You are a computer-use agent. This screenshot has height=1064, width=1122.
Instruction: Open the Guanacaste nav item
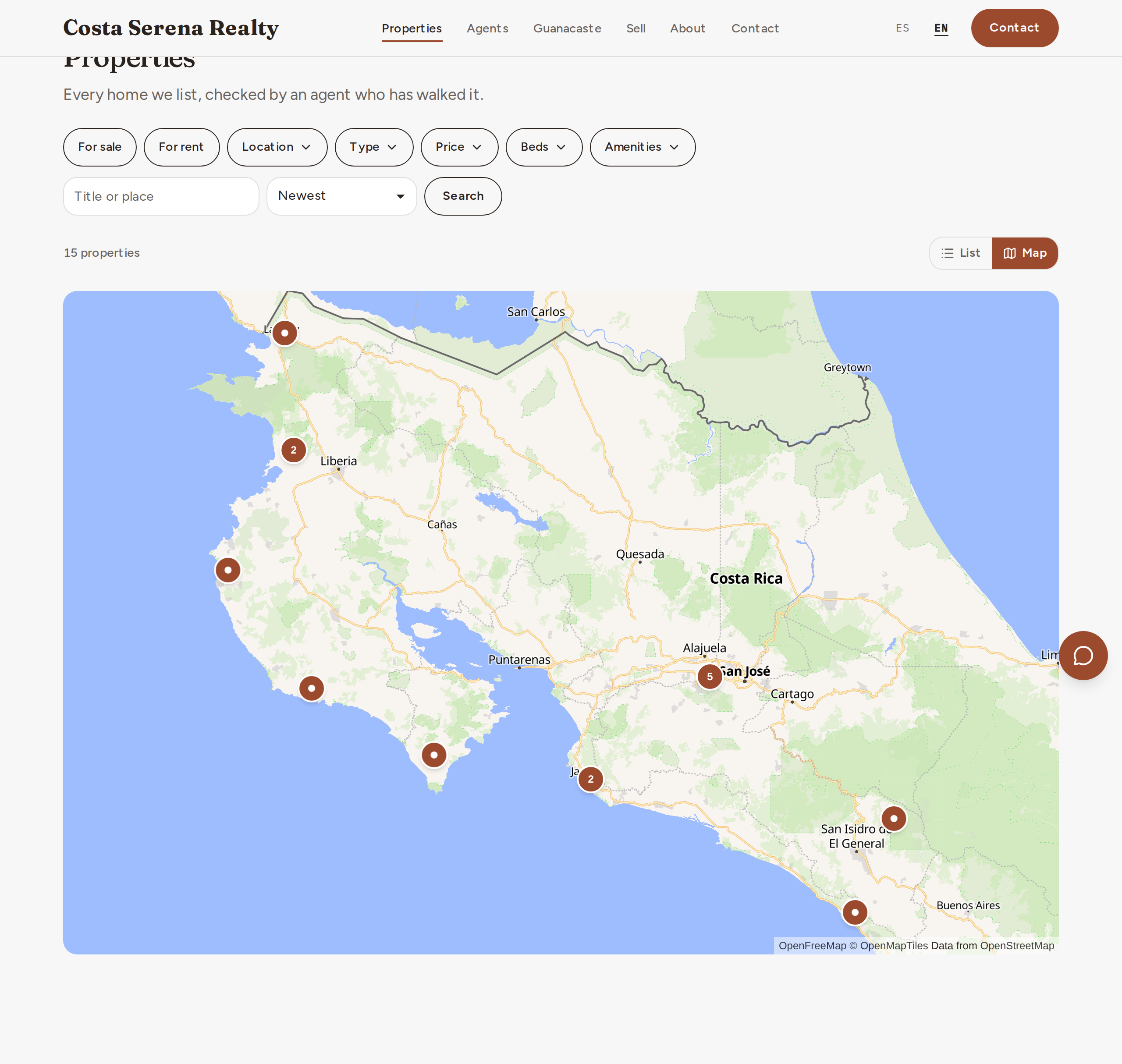(x=567, y=28)
